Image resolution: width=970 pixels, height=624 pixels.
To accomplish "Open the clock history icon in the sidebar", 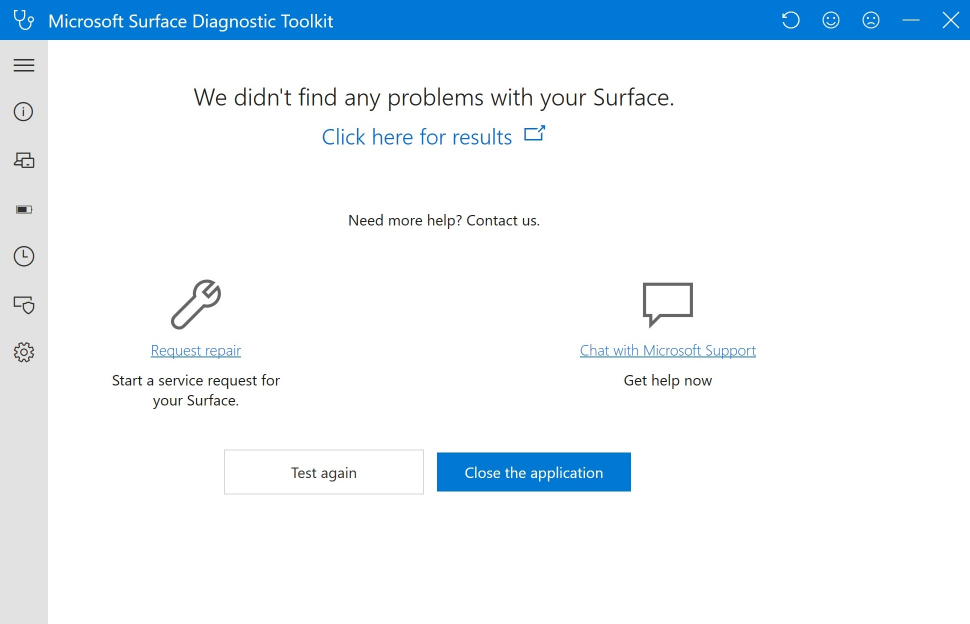I will pos(24,256).
